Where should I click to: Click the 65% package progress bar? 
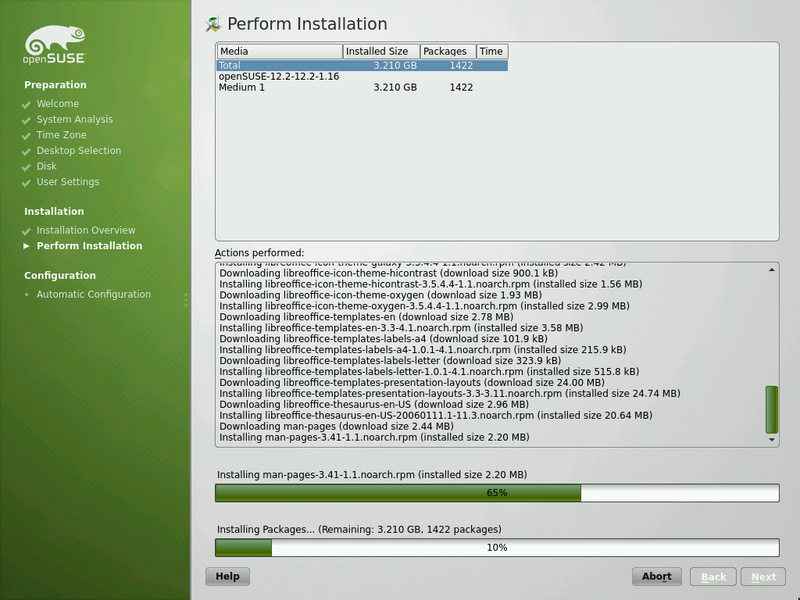(x=497, y=493)
